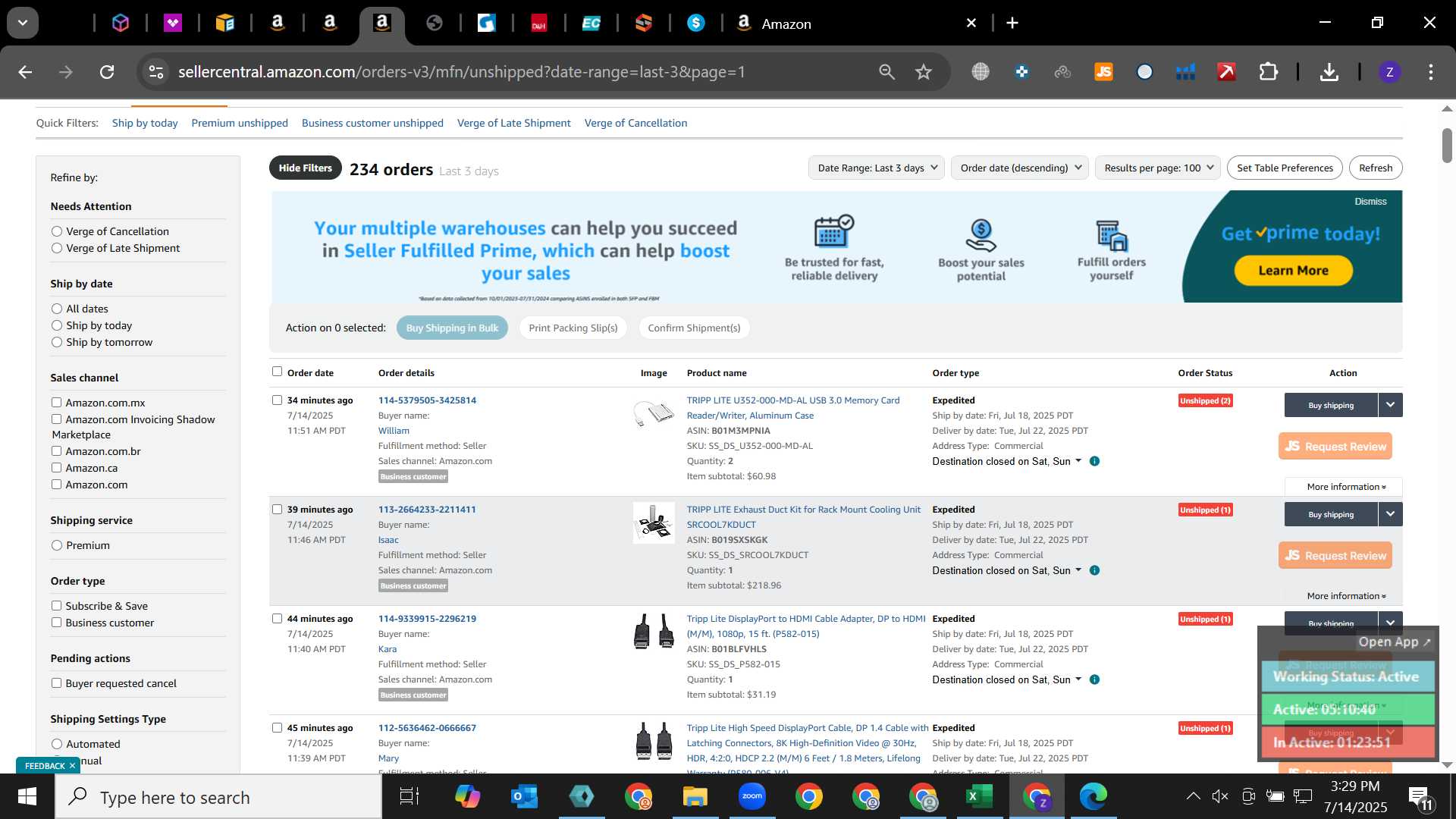Screen dimensions: 1456x819
Task: Open the Chrome profile avatar Z
Action: [x=1389, y=72]
